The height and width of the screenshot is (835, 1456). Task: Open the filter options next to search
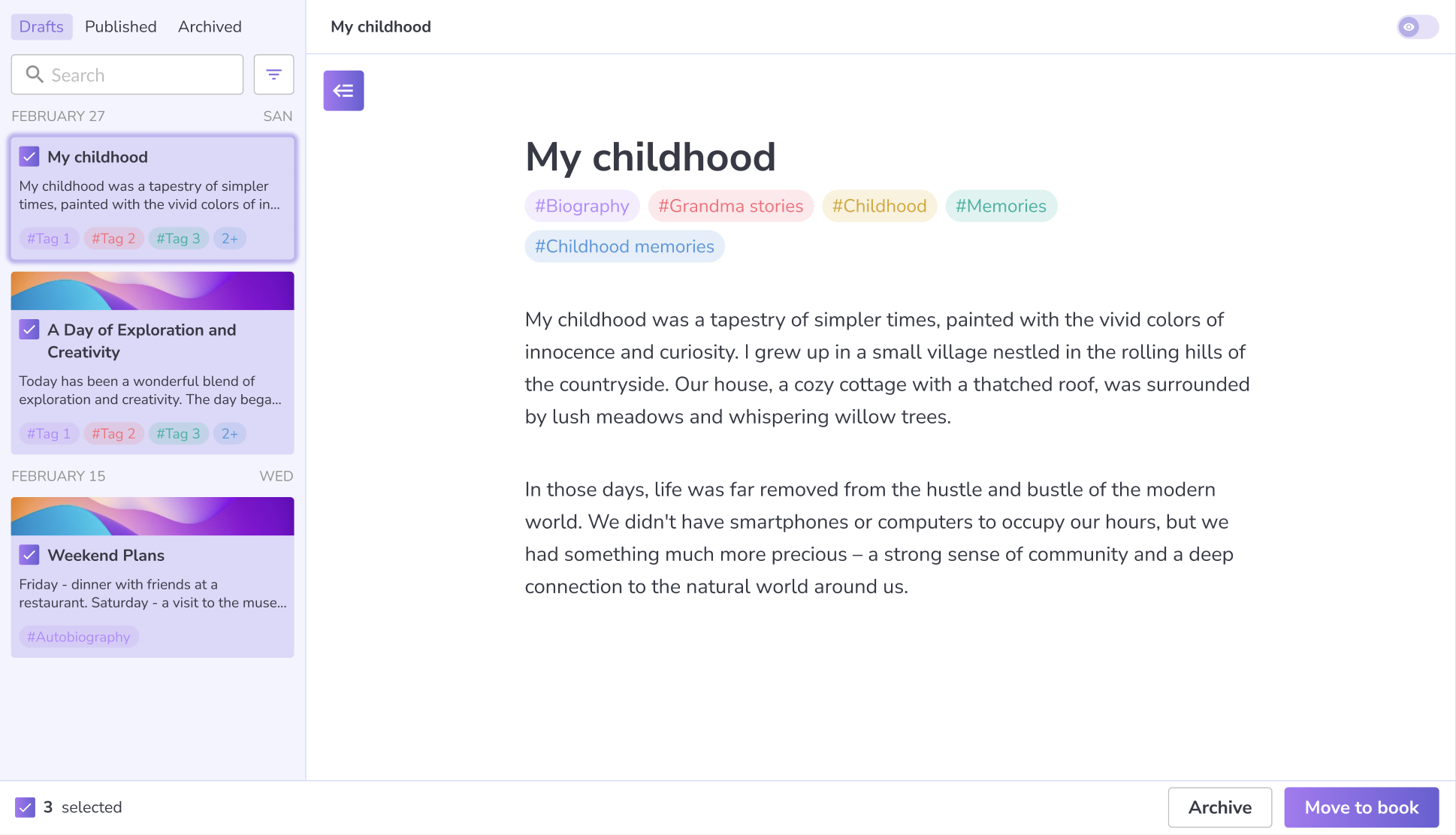coord(273,74)
